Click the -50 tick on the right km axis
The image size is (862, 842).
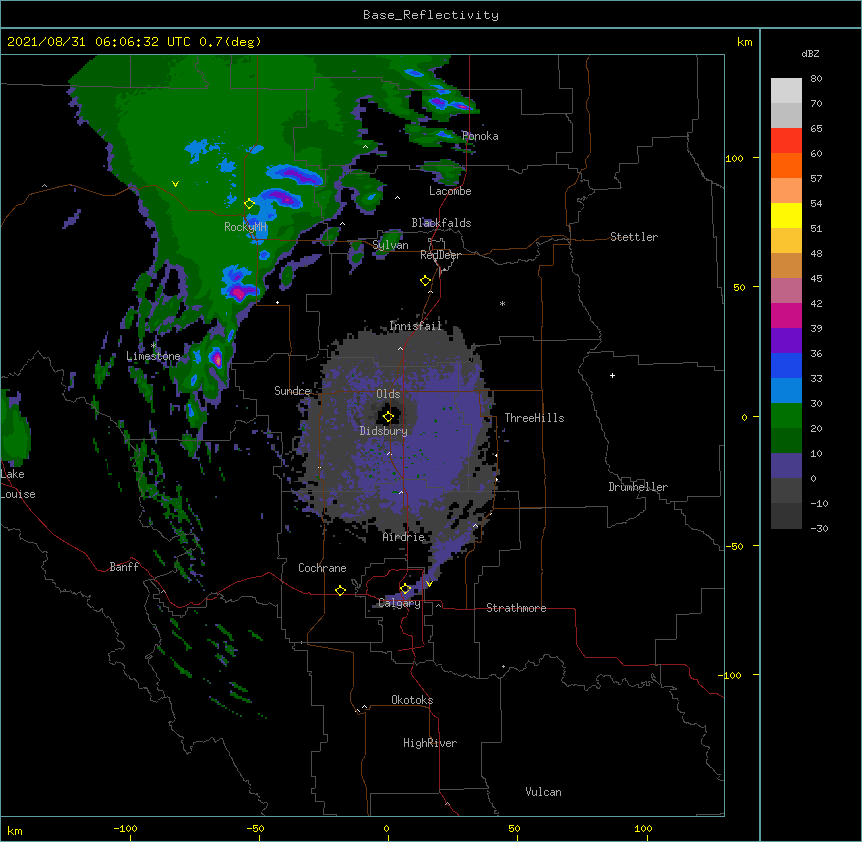(x=734, y=546)
